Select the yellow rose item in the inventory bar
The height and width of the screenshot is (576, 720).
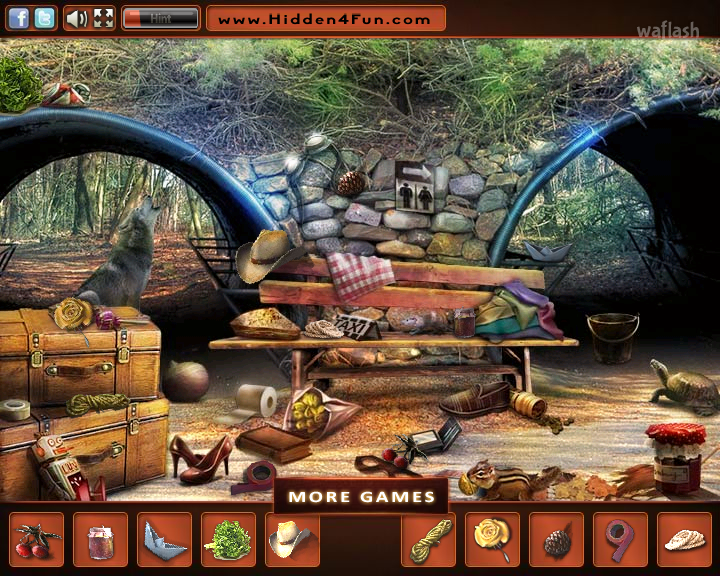(492, 539)
